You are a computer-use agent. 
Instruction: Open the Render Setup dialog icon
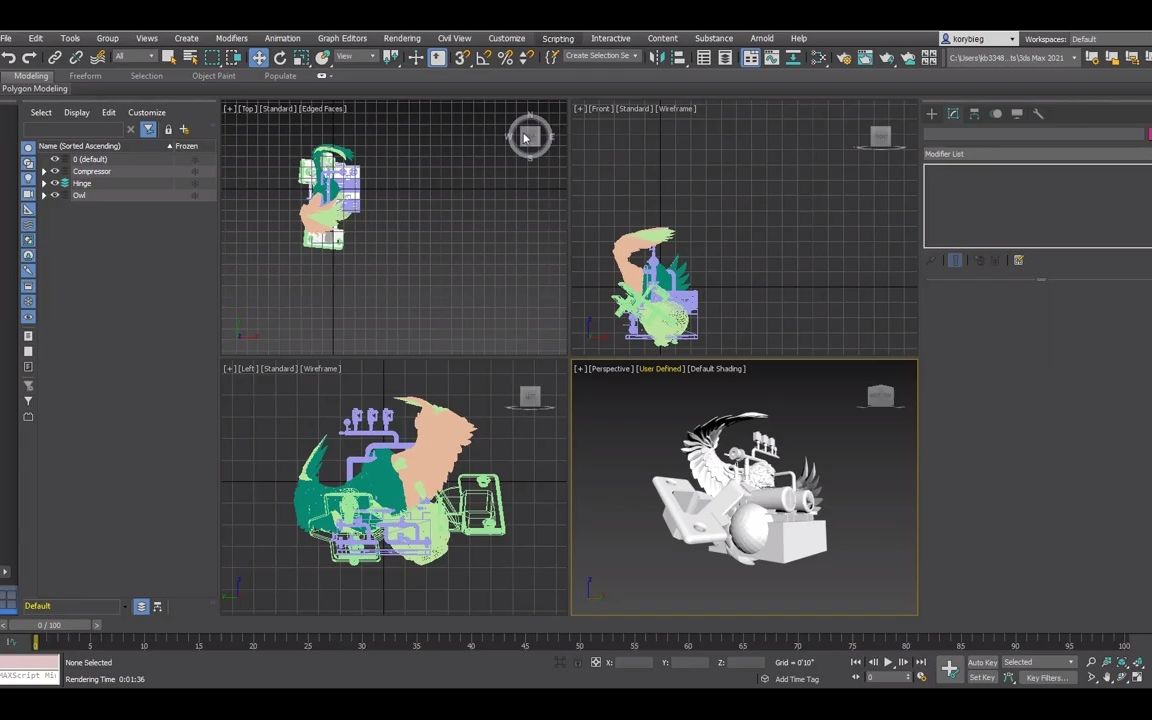pyautogui.click(x=846, y=57)
